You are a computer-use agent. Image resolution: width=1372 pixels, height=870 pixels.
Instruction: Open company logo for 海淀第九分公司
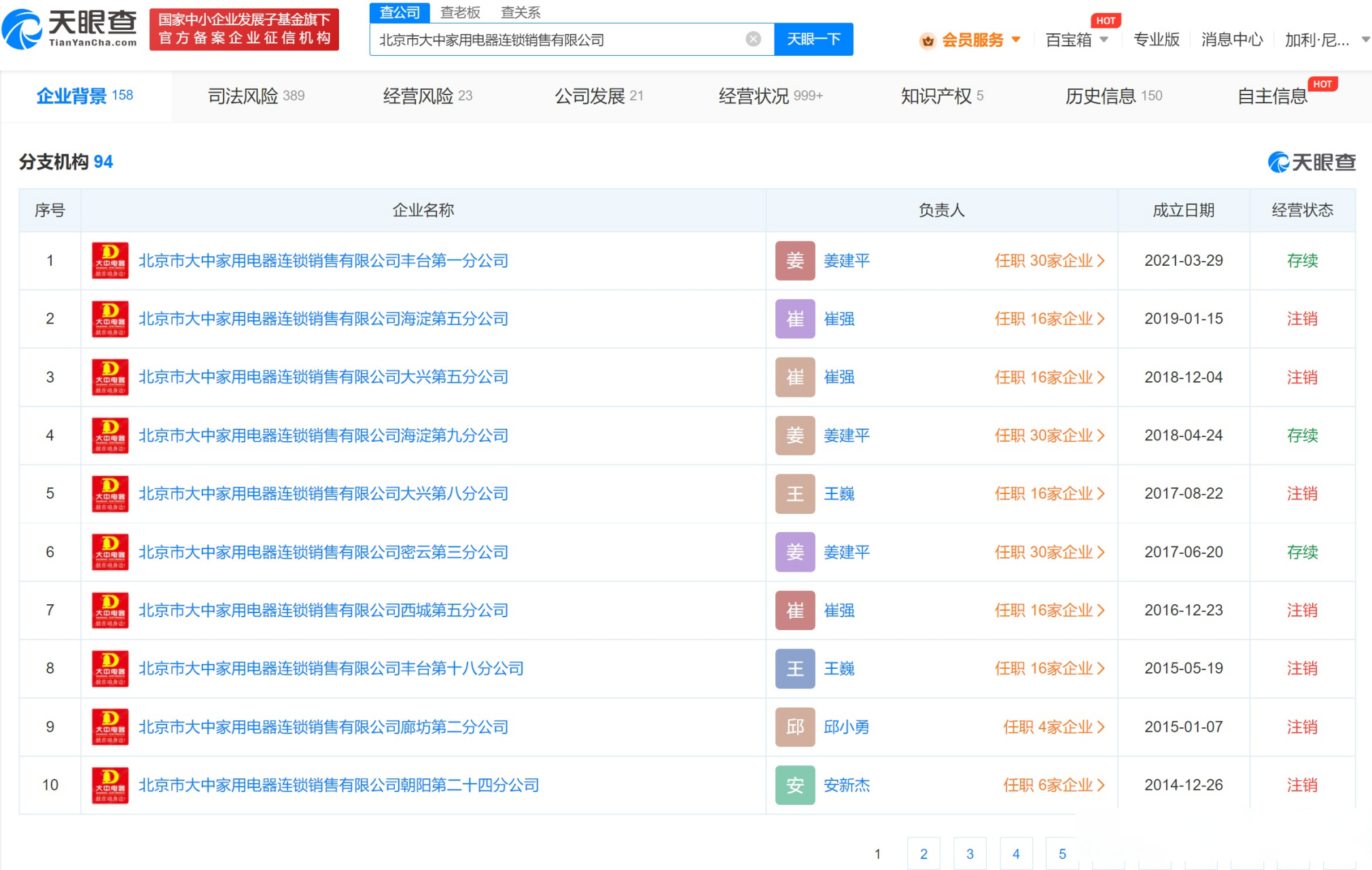[x=110, y=436]
